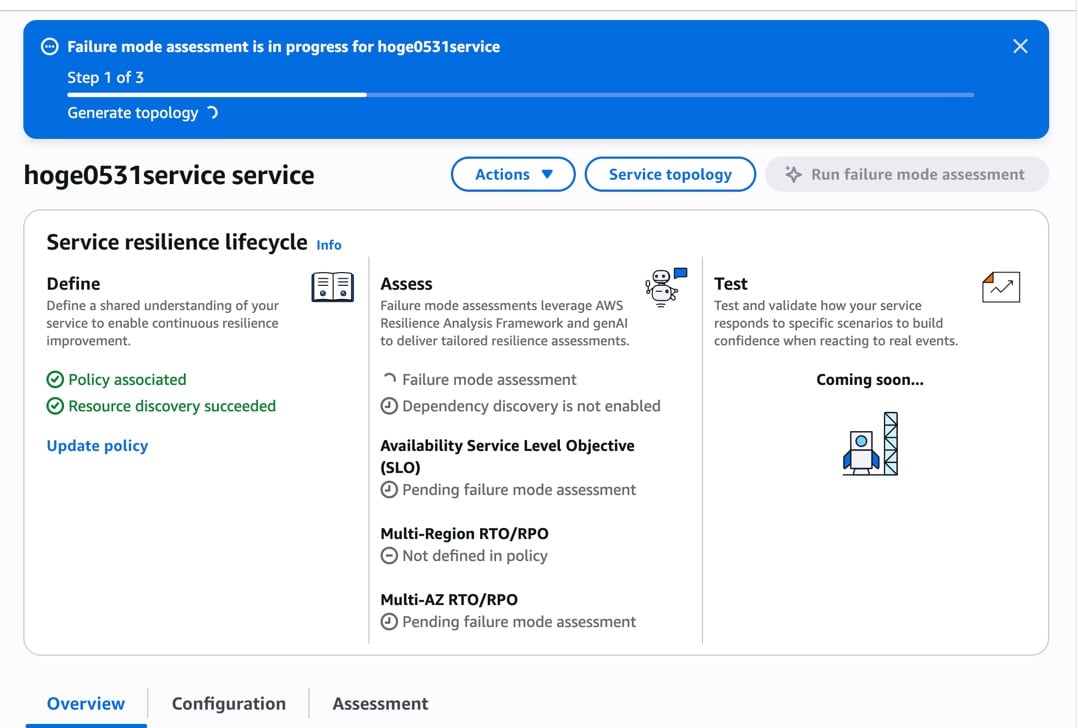The width and height of the screenshot is (1078, 728).
Task: Click the Not defined in policy minus icon
Action: tap(389, 556)
